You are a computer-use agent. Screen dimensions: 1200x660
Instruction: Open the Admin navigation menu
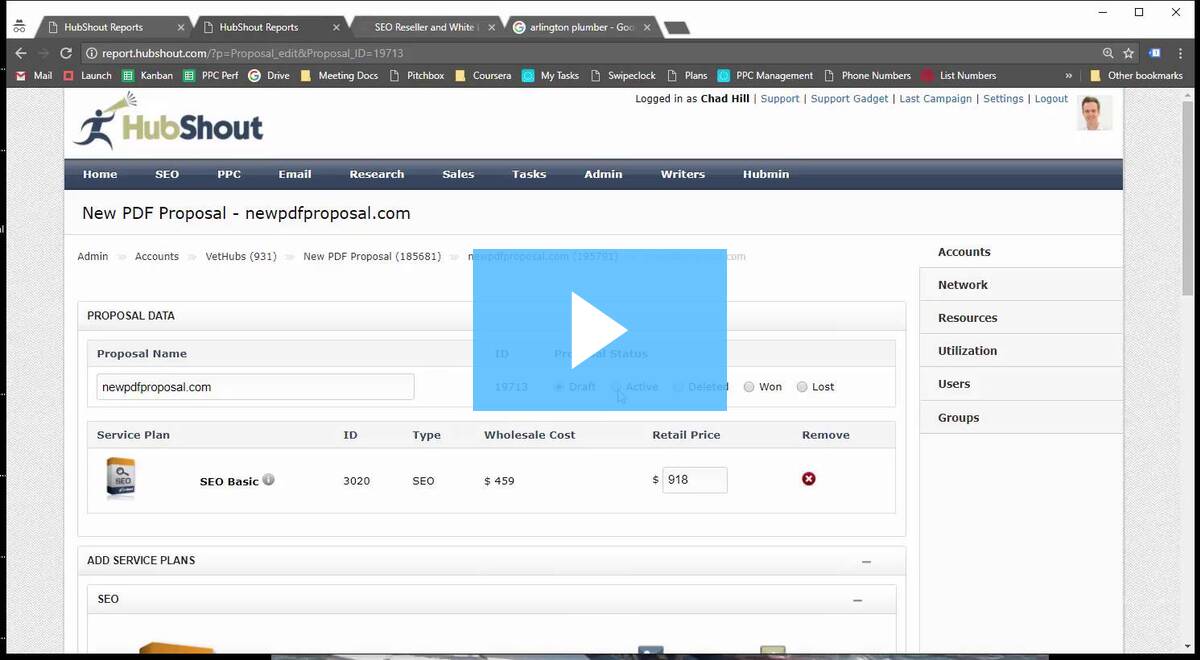603,174
